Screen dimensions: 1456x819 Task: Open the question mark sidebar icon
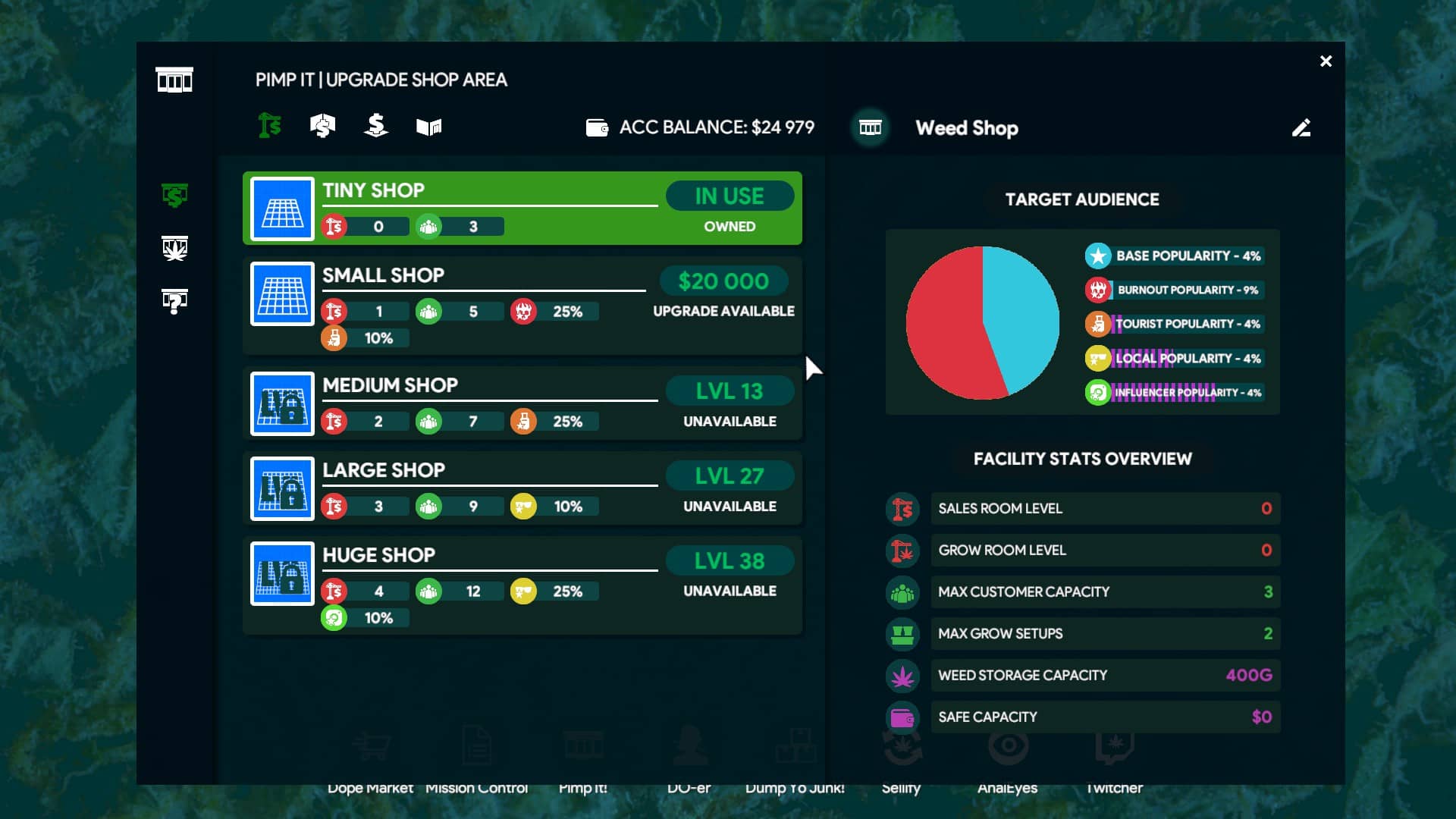click(175, 301)
